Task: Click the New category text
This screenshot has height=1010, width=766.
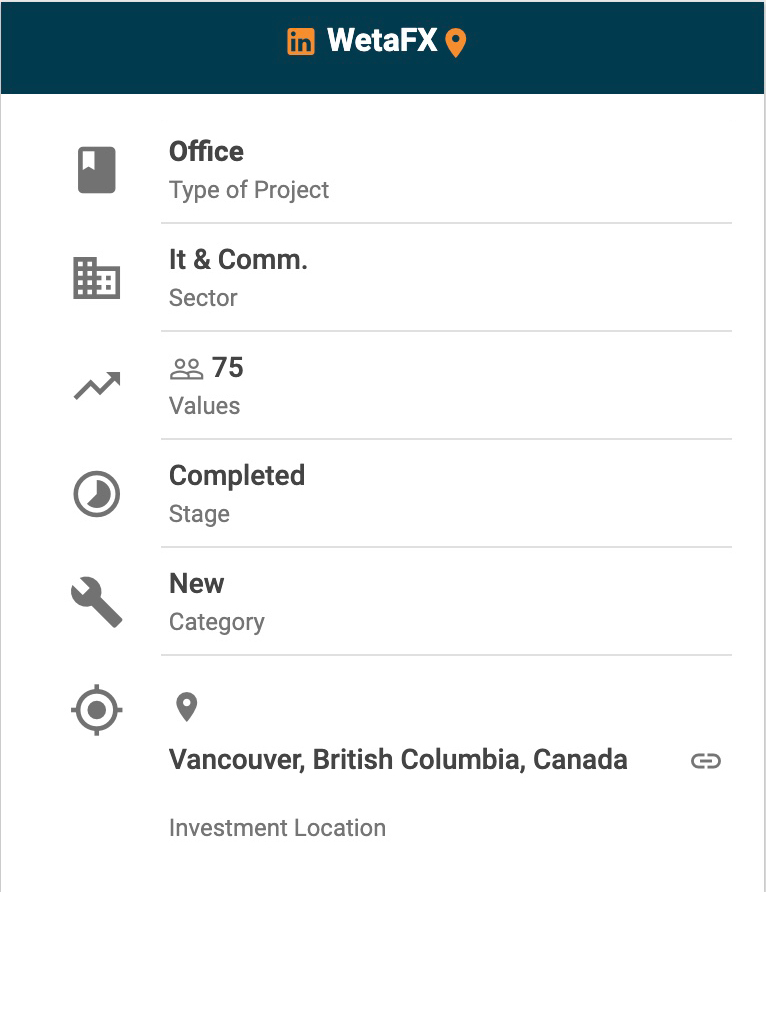Action: click(x=197, y=584)
